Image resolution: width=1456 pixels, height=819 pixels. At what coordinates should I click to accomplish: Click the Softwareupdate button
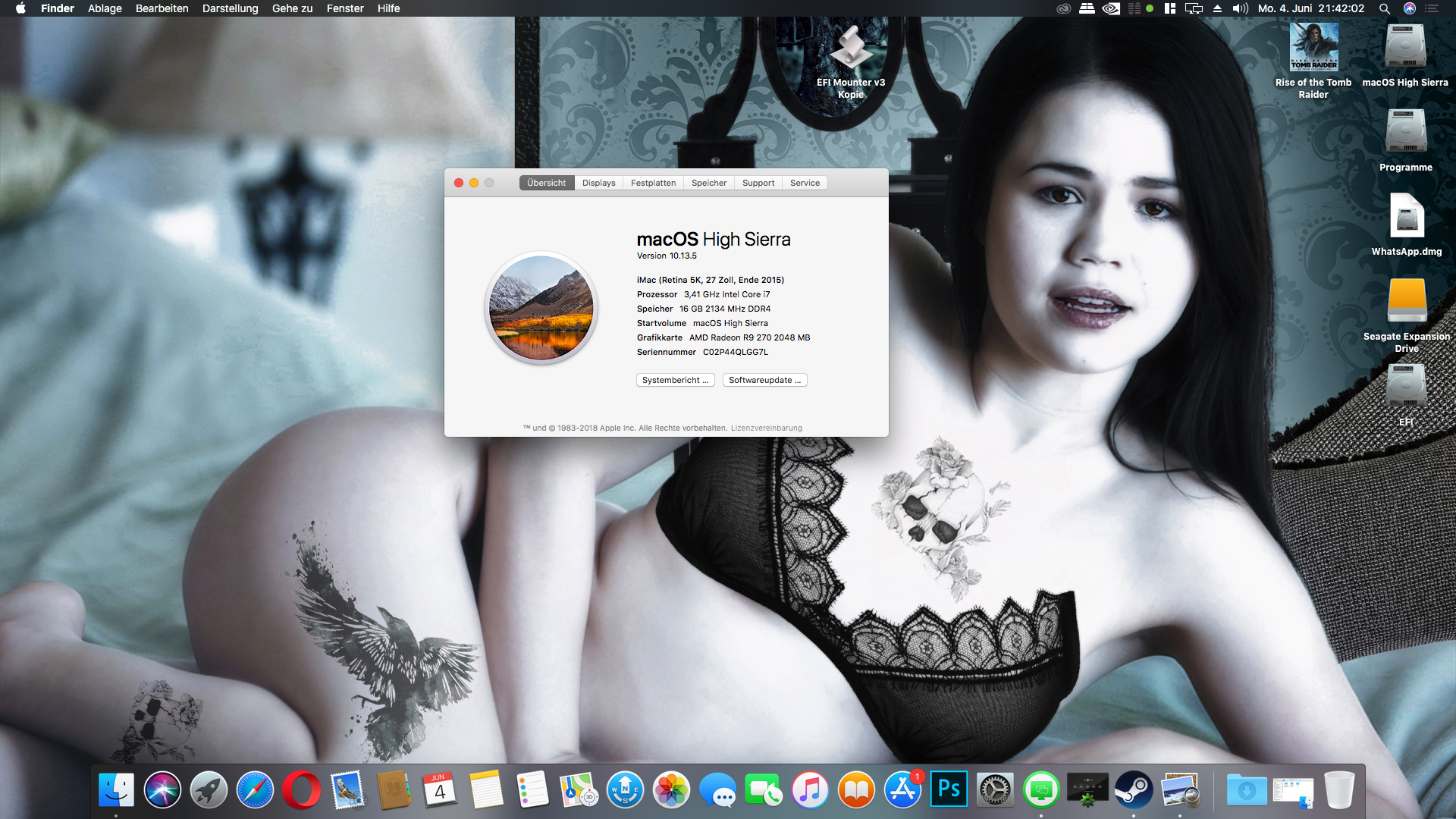pos(764,380)
